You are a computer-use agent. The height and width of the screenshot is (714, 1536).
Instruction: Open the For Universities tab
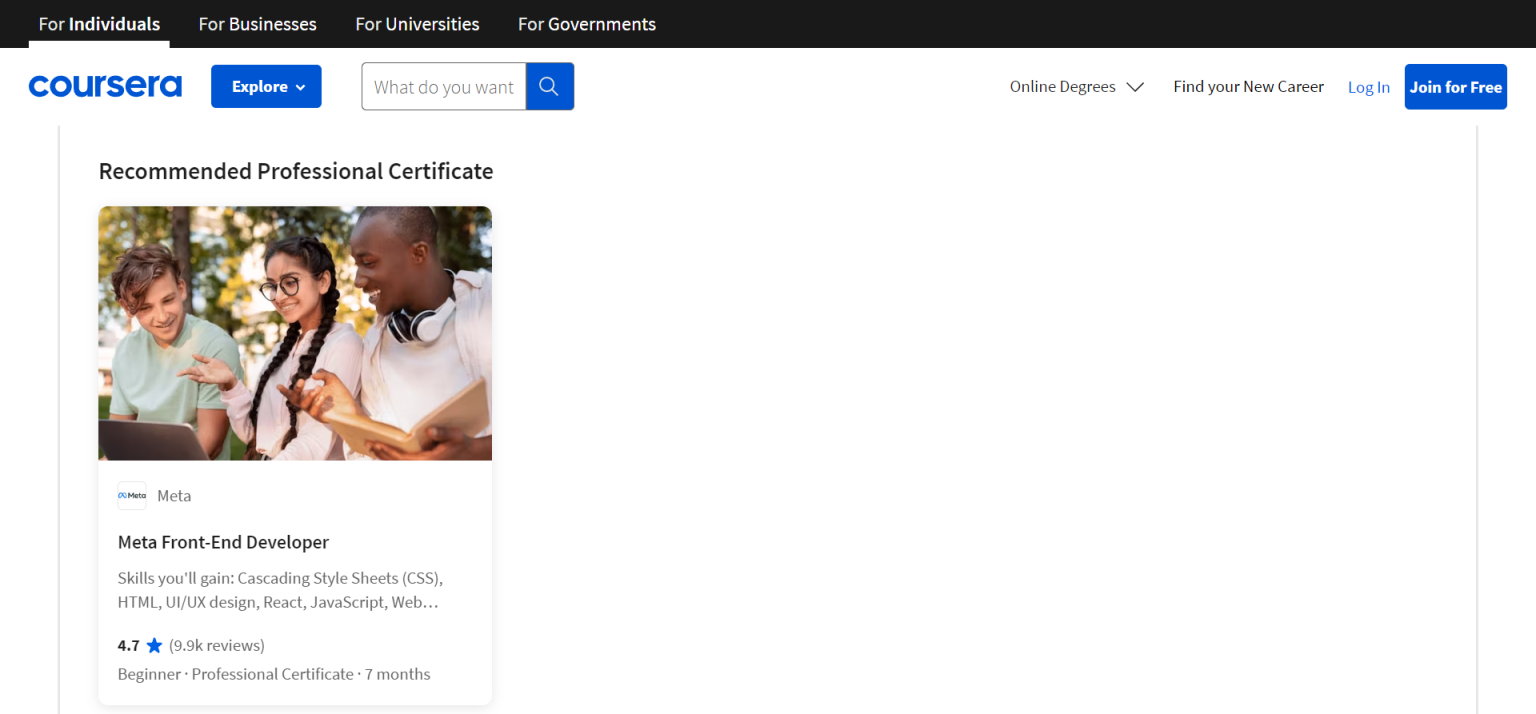[417, 24]
